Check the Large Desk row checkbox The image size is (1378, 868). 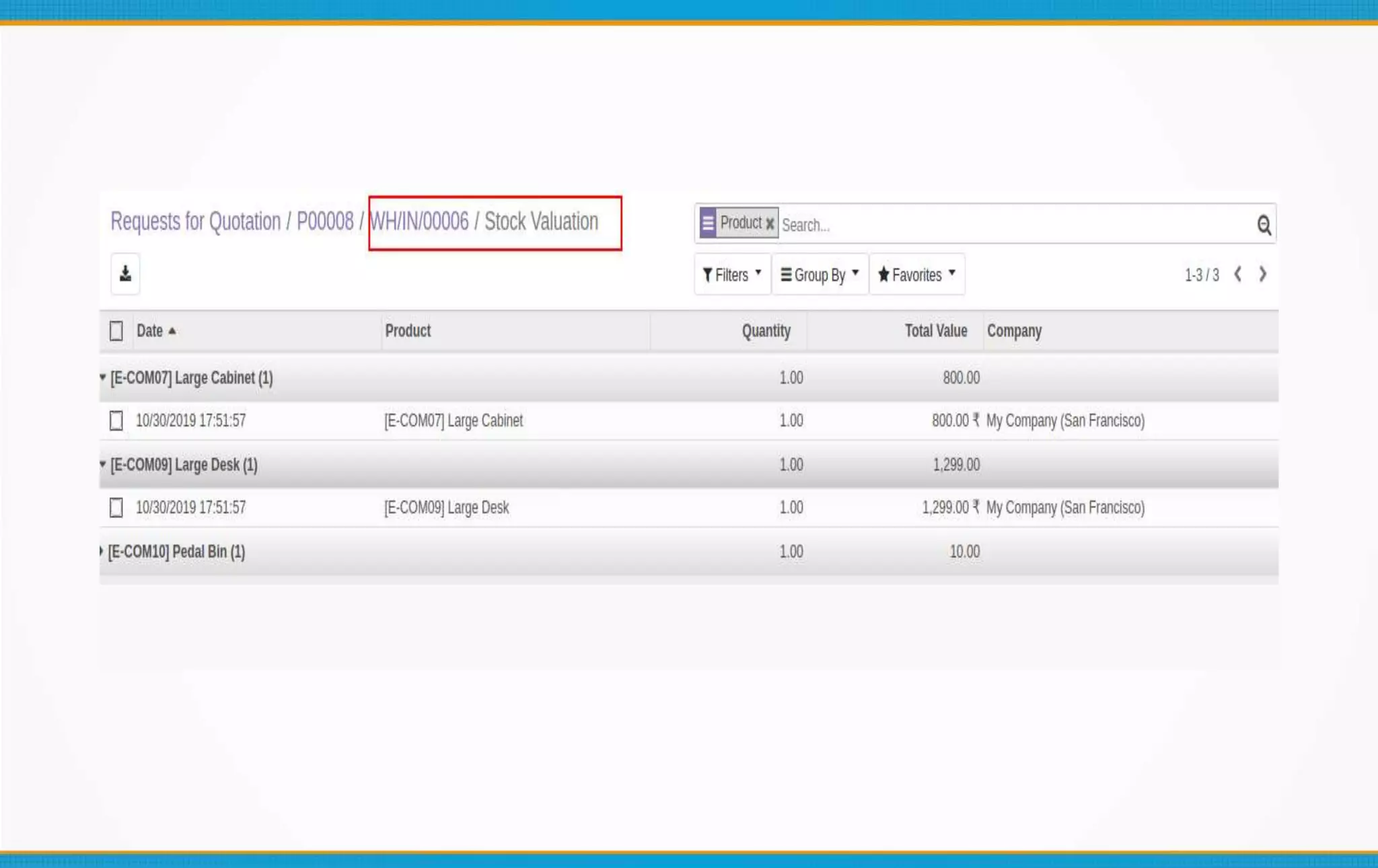click(116, 508)
